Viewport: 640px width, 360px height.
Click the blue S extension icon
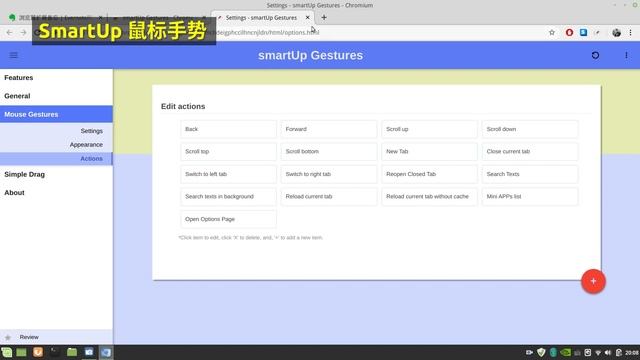click(583, 32)
